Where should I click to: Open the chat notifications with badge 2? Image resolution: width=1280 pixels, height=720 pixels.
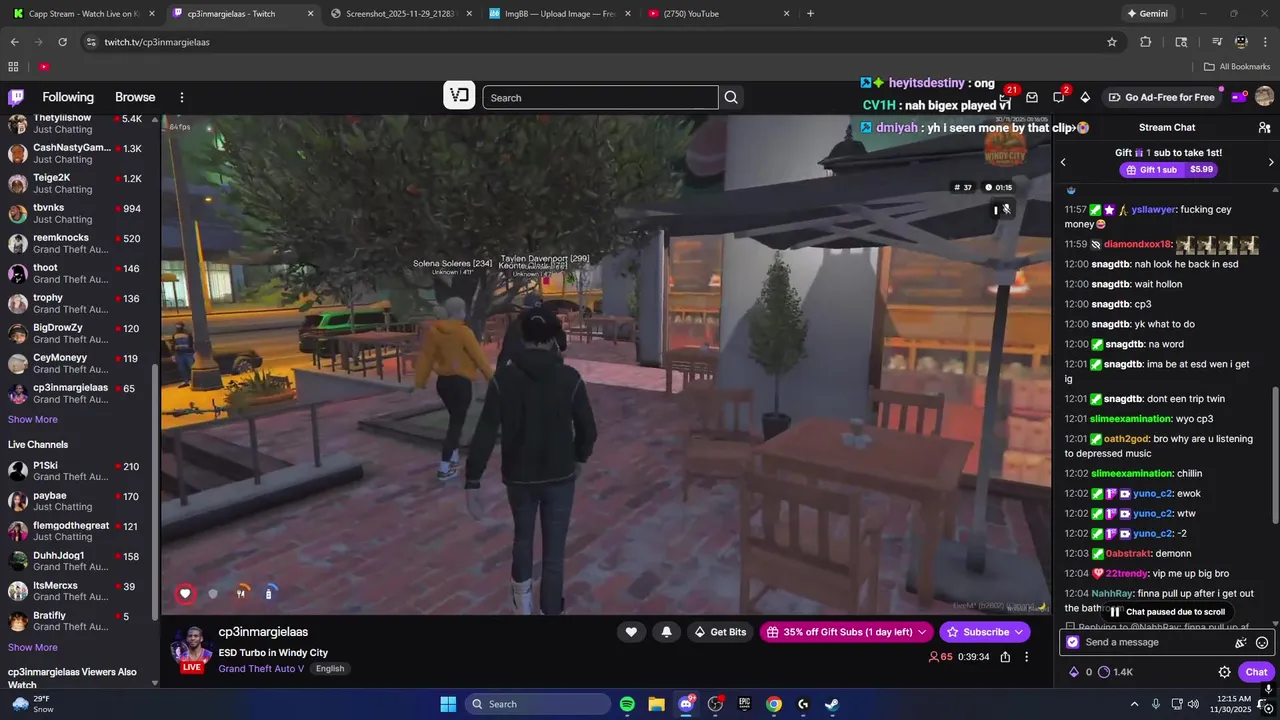pos(1059,97)
